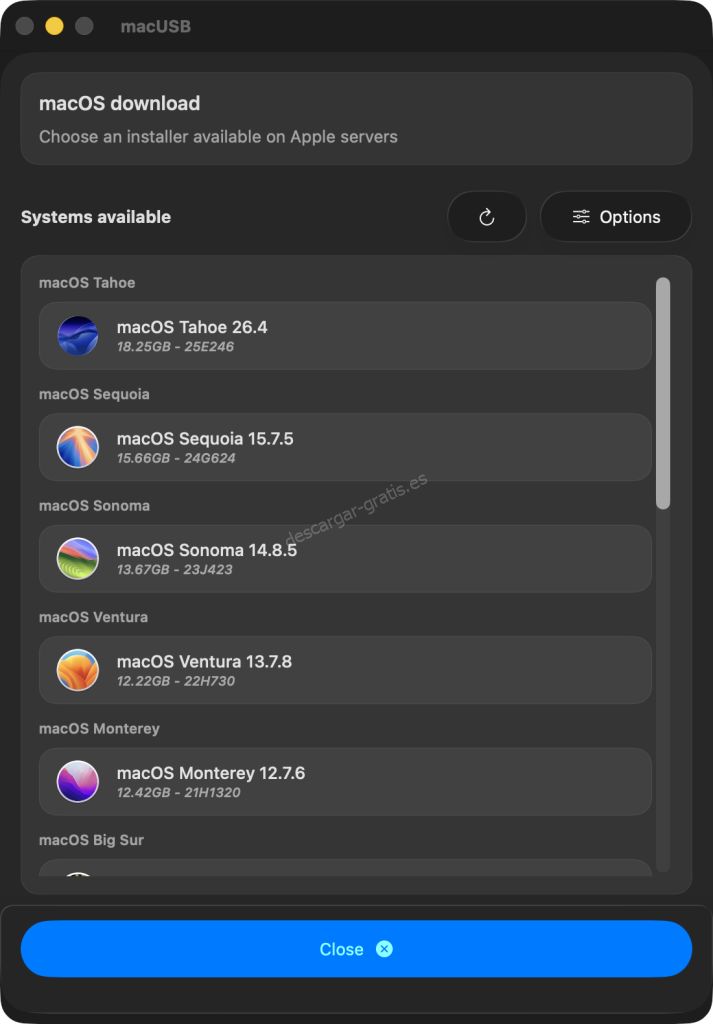Click the yellow minimize window button
This screenshot has height=1024, width=713.
click(54, 26)
